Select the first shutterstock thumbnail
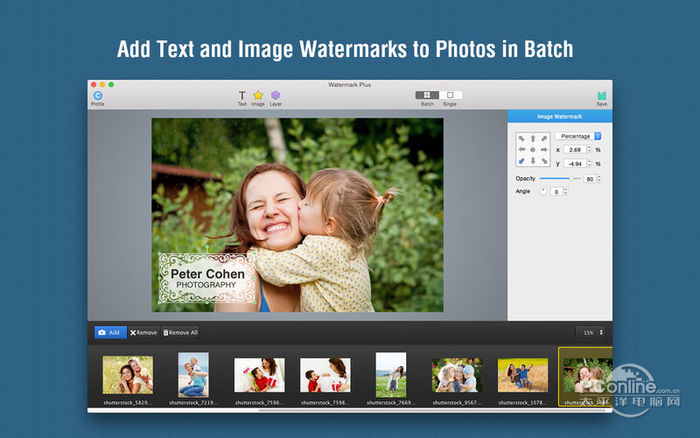This screenshot has height=438, width=700. 128,375
